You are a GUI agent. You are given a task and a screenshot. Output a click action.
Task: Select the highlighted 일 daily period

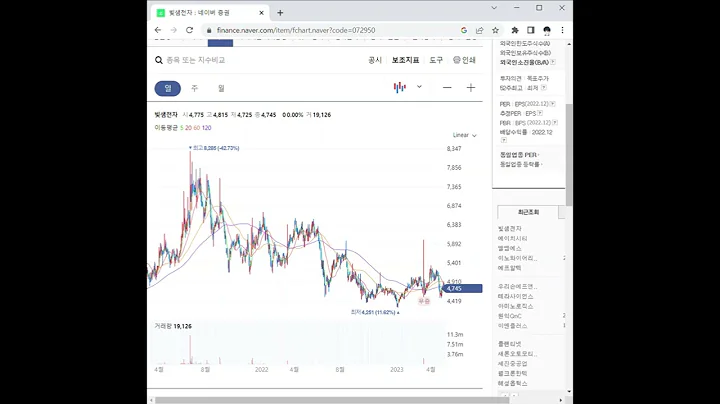[168, 88]
